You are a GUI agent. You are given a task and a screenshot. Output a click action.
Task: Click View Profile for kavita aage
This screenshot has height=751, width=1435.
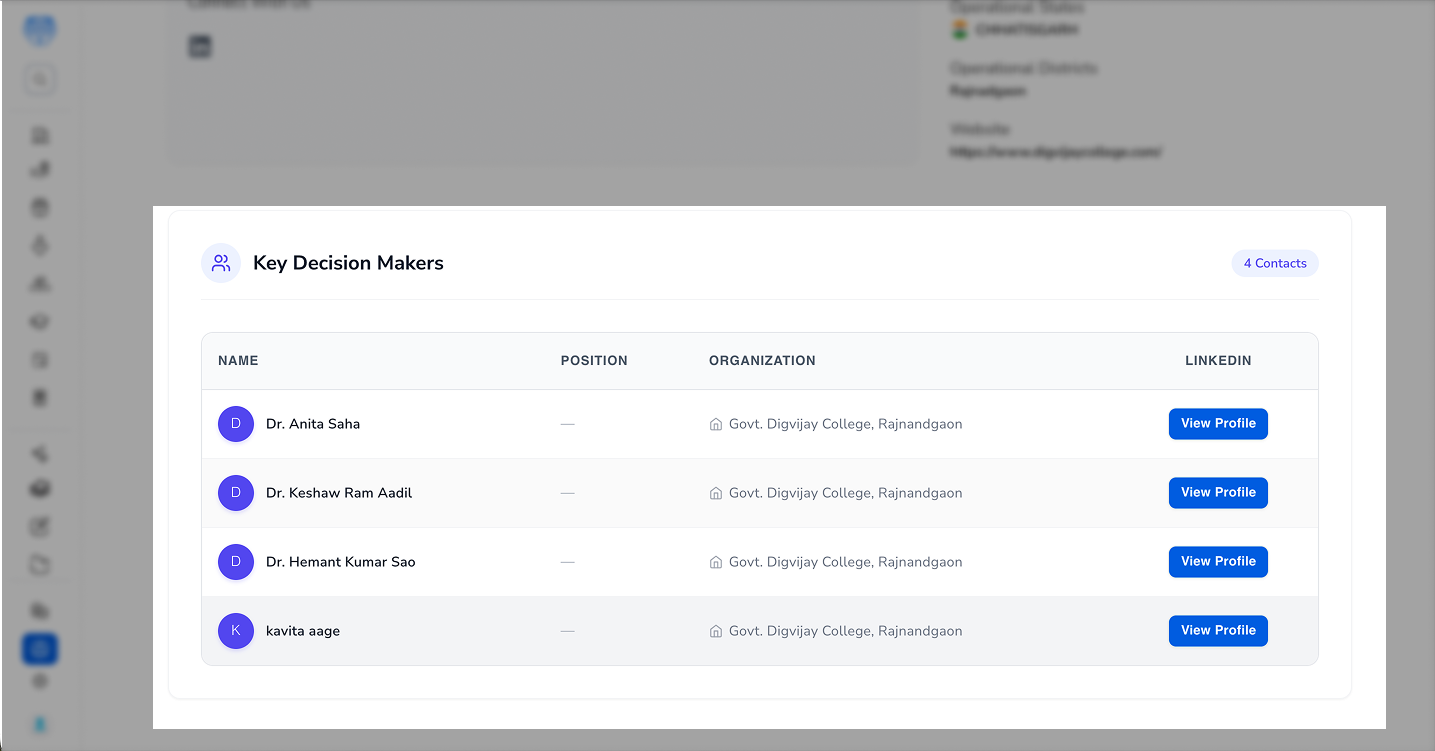click(x=1218, y=630)
